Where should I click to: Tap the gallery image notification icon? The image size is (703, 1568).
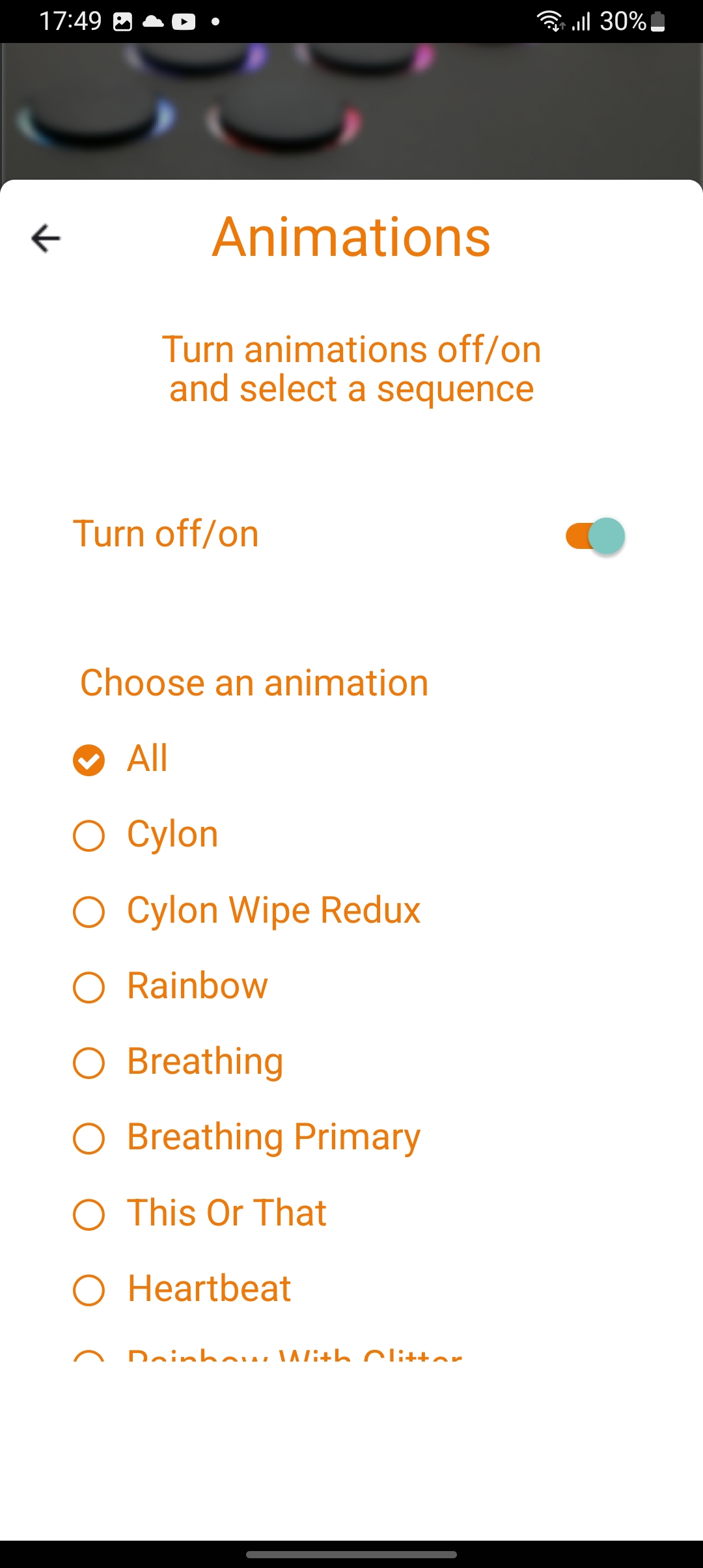(122, 22)
